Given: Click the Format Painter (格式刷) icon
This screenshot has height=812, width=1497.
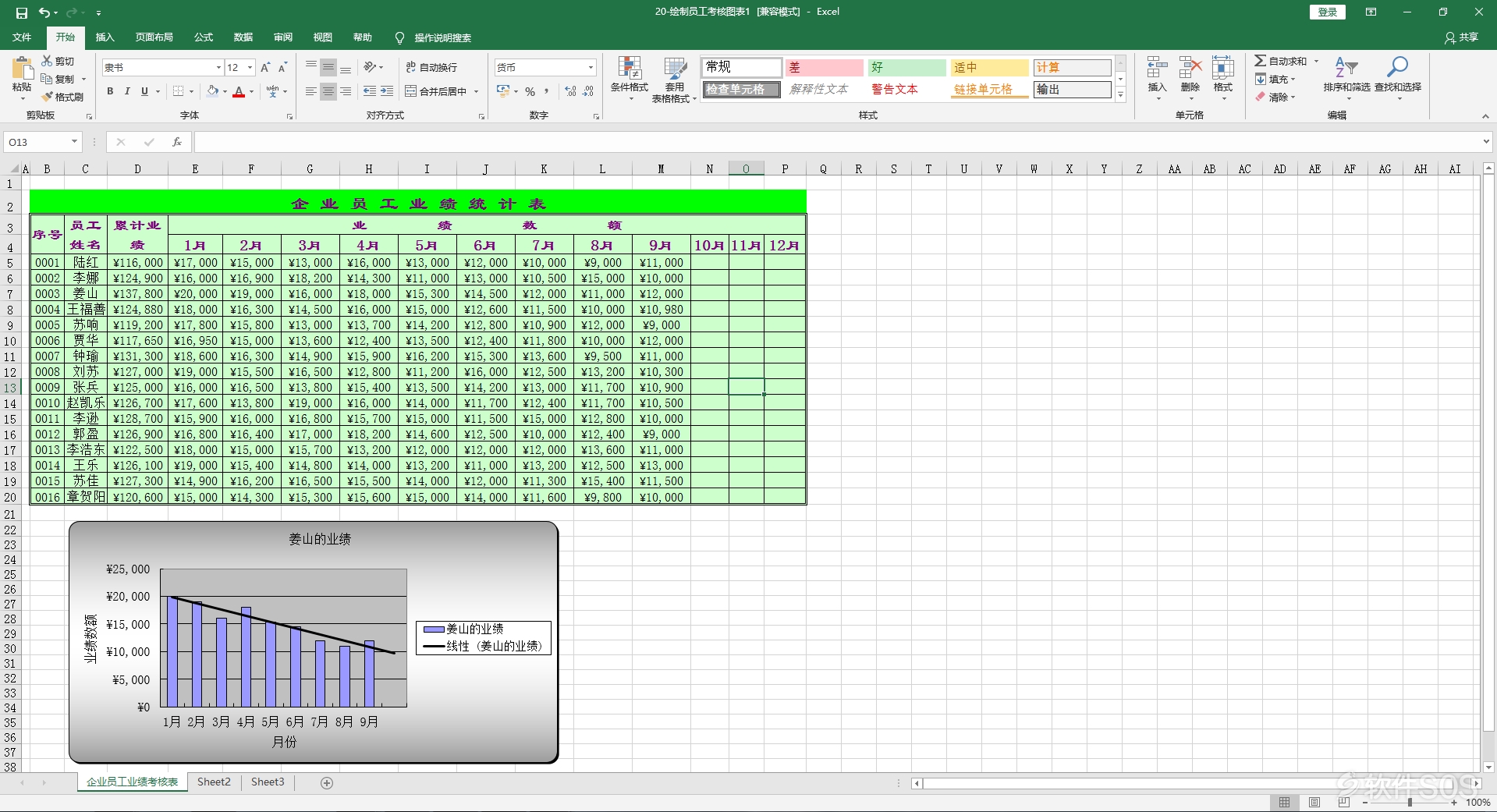Looking at the screenshot, I should pos(47,97).
